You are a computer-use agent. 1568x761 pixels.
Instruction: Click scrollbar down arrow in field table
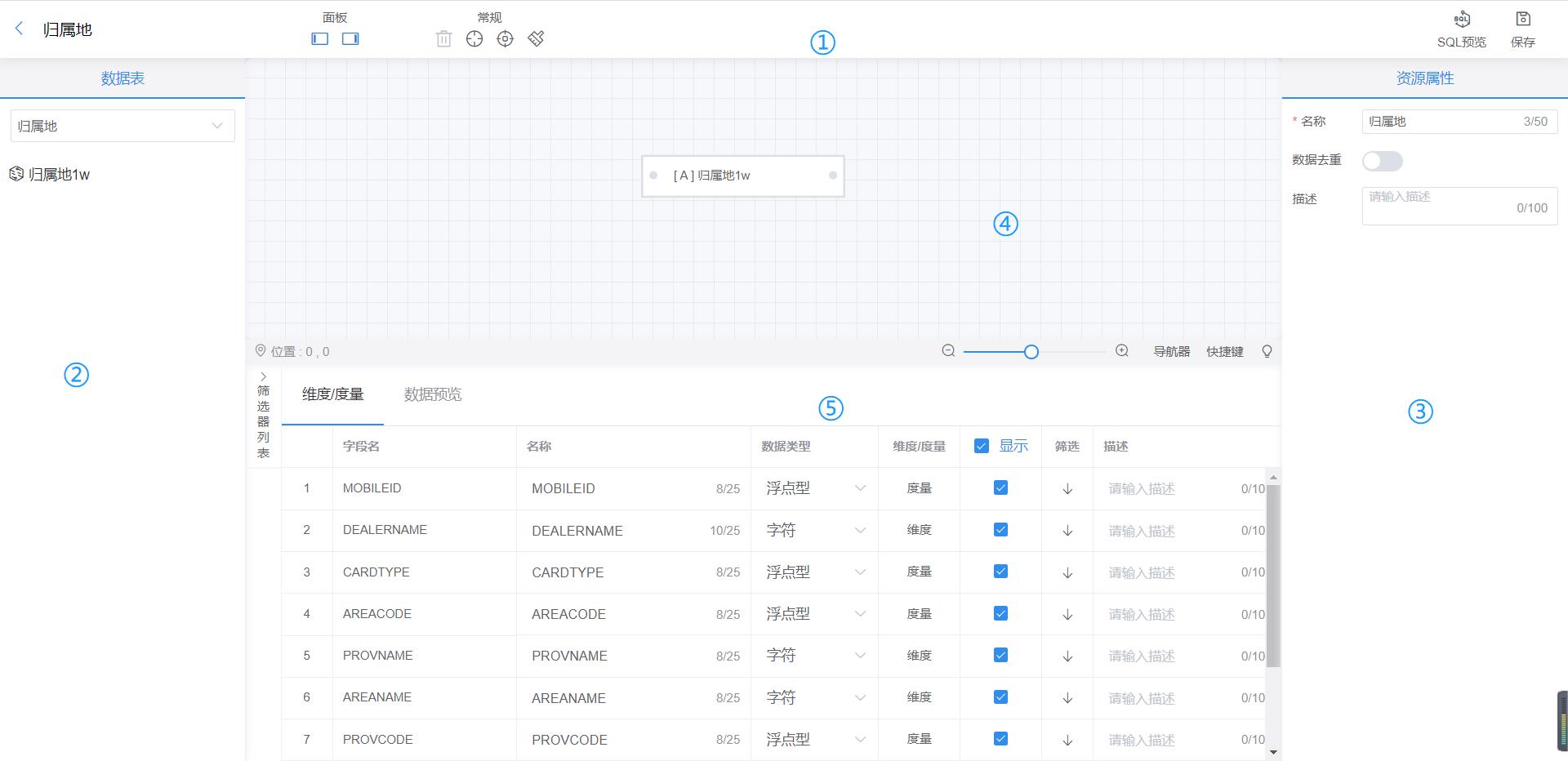point(1273,752)
